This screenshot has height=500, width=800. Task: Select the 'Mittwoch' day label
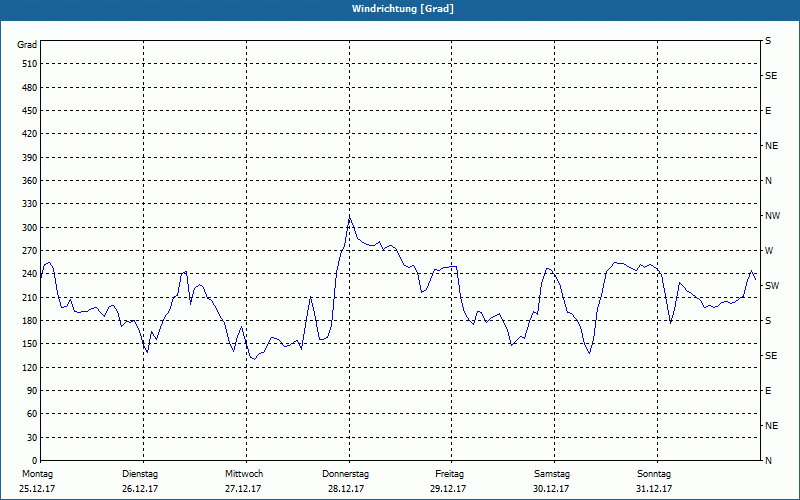pos(244,474)
